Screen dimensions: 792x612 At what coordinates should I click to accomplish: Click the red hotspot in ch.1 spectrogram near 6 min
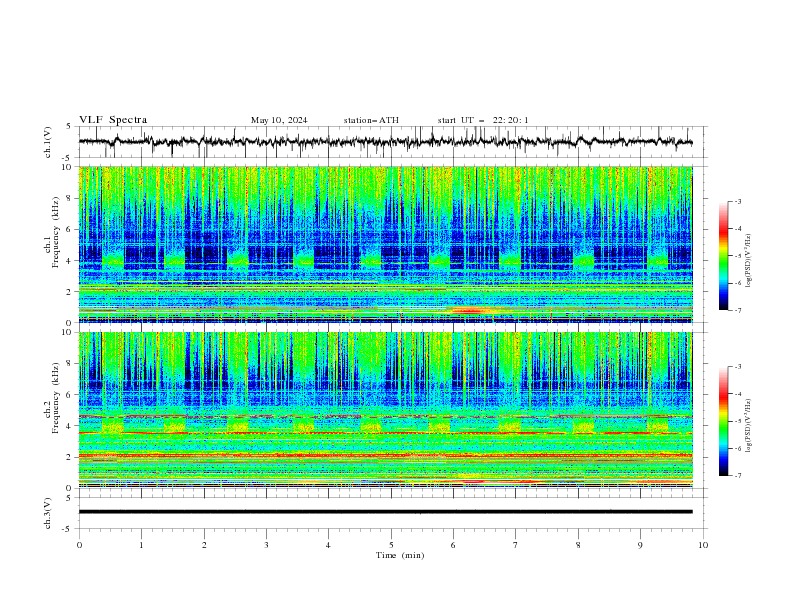471,311
